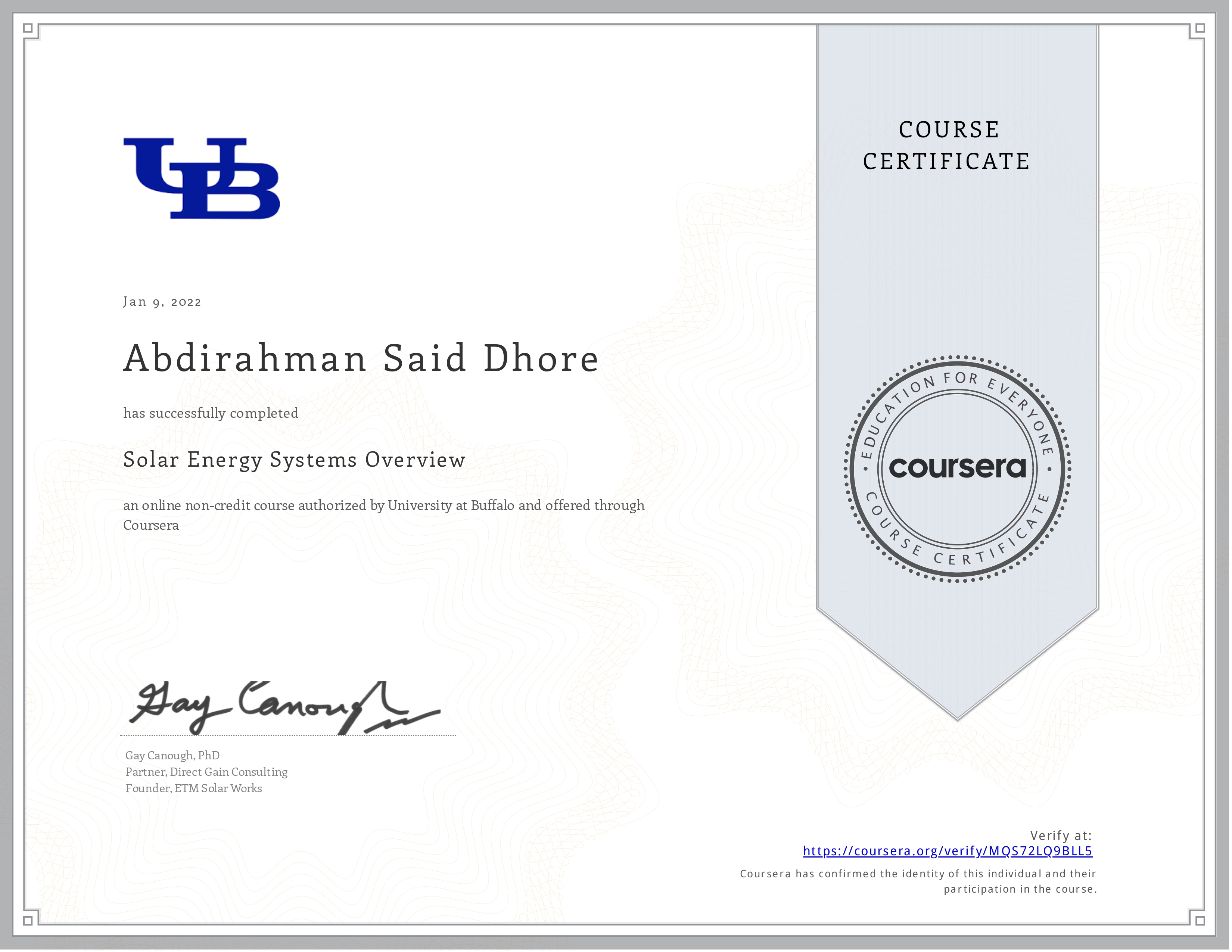1232x952 pixels.
Task: Click the University at Buffalo UB logo
Action: (x=201, y=178)
